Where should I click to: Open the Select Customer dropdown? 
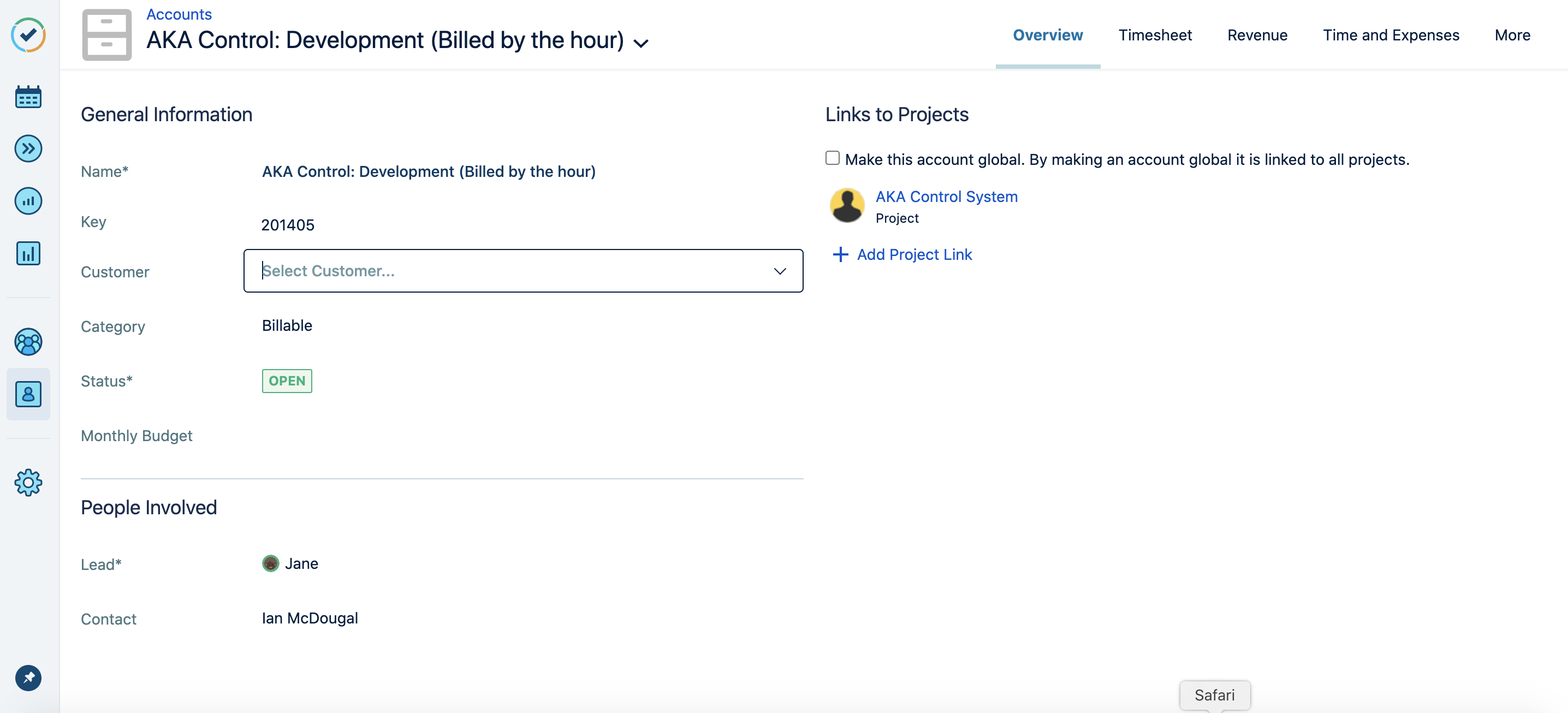coord(523,271)
